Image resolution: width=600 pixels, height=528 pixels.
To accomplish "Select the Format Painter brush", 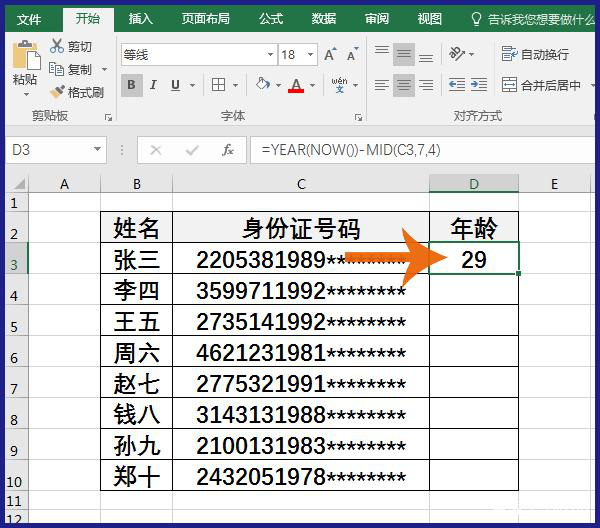I will 57,92.
